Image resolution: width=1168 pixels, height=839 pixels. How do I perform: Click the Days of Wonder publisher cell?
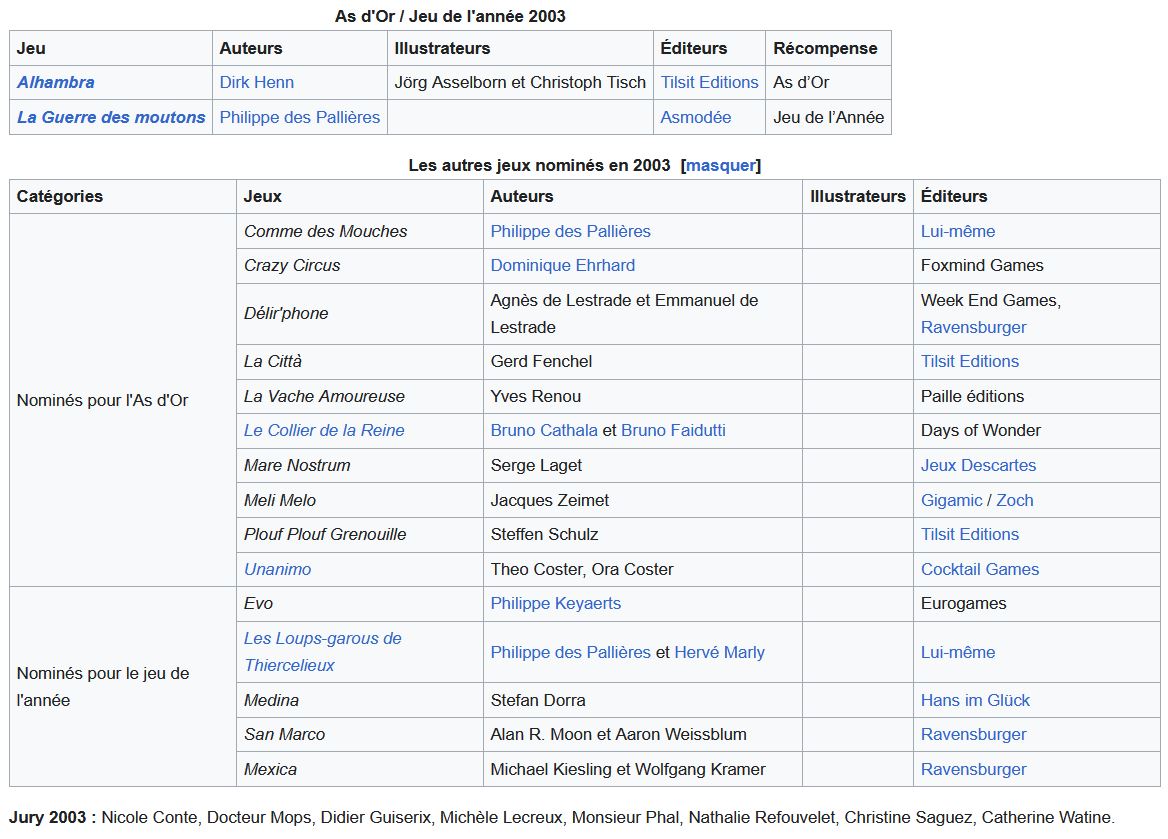1037,431
